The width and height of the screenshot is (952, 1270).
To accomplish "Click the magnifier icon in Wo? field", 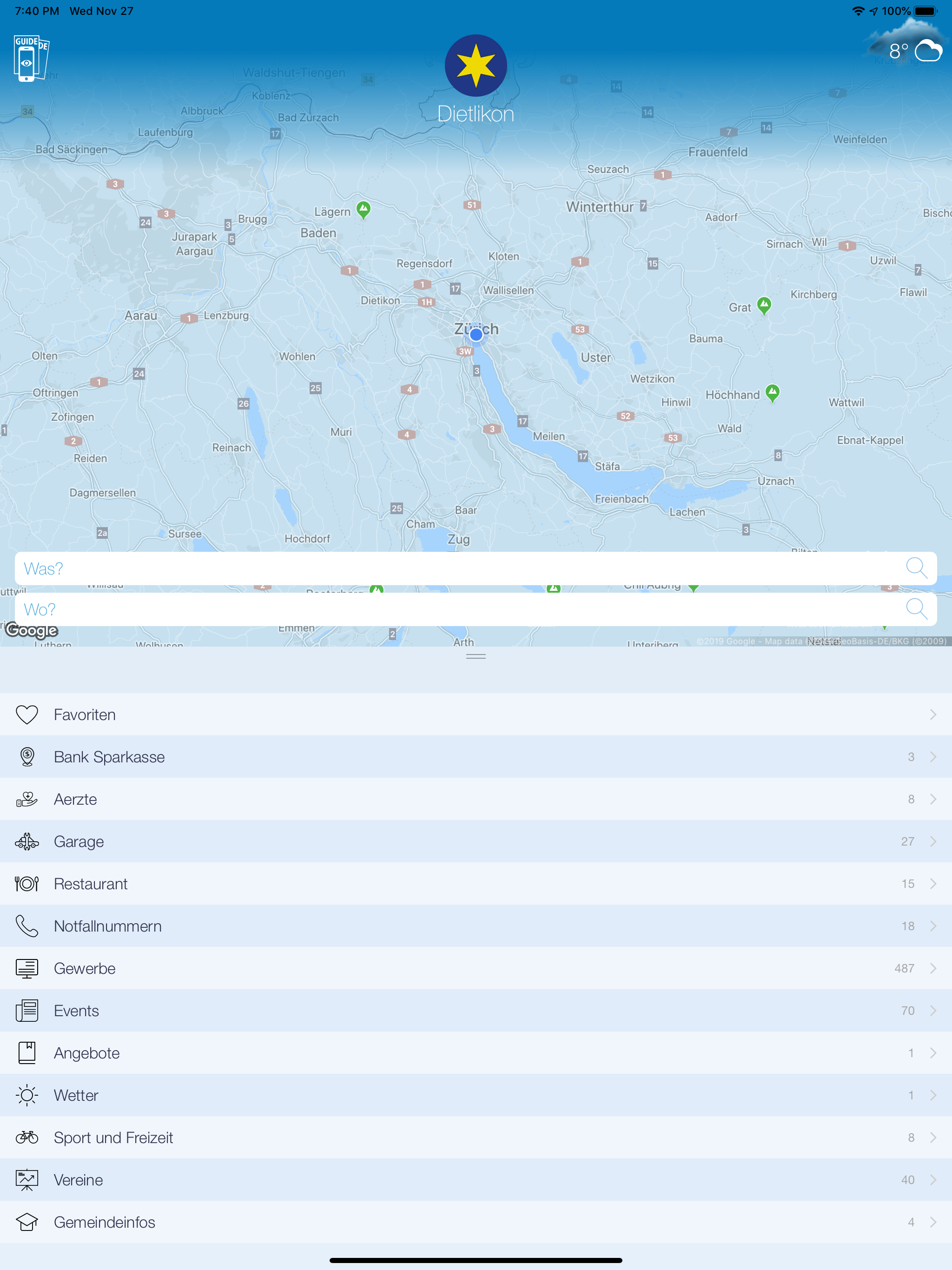I will click(x=915, y=609).
